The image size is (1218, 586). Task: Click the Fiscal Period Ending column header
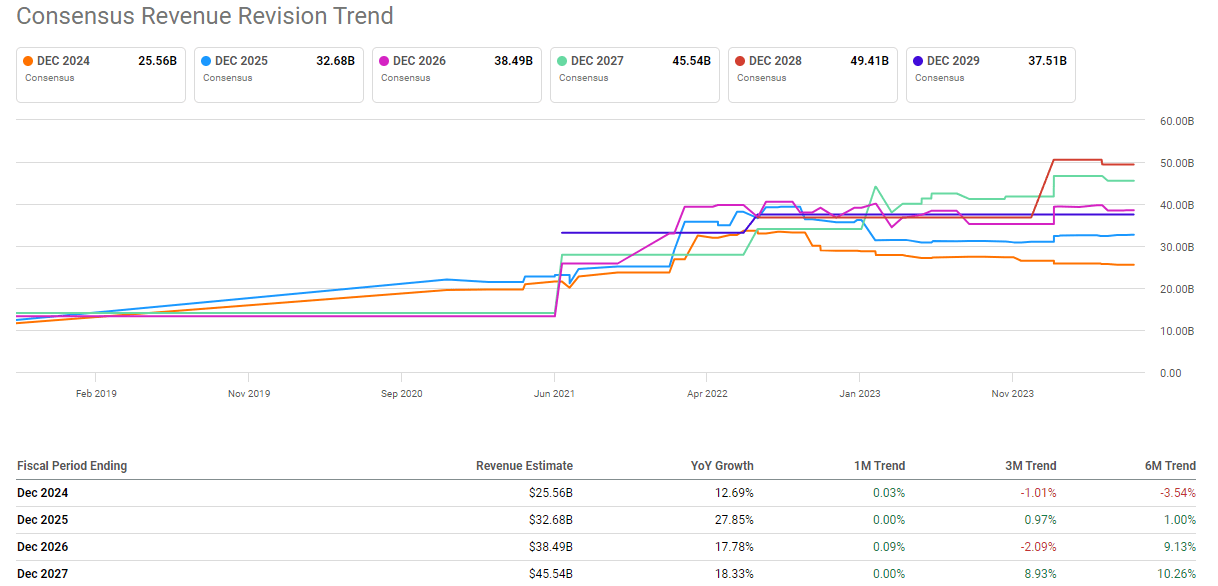[72, 466]
